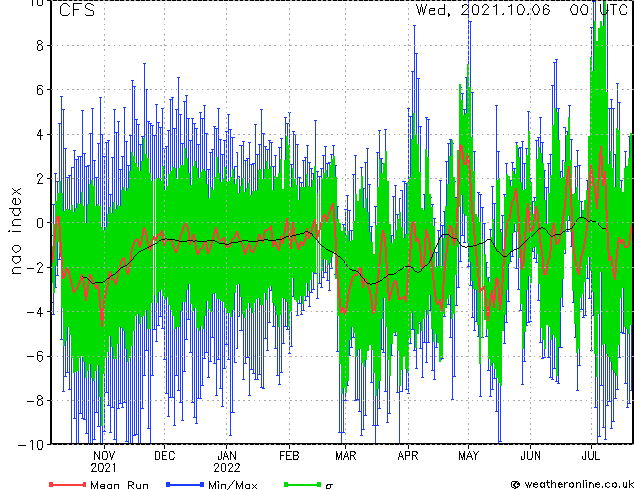Click the green sigma legend line
Viewport: 634px width, 490px height.
tap(302, 484)
